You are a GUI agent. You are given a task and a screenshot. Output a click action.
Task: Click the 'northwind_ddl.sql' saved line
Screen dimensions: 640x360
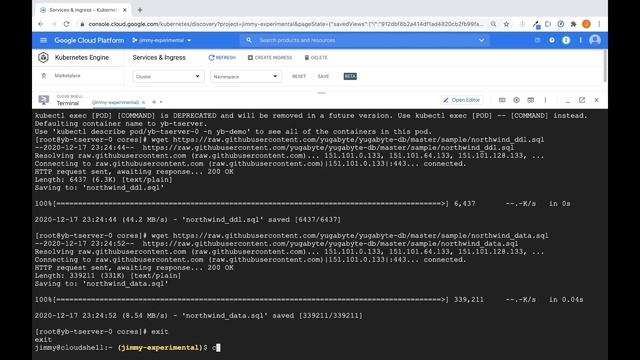tap(188, 220)
